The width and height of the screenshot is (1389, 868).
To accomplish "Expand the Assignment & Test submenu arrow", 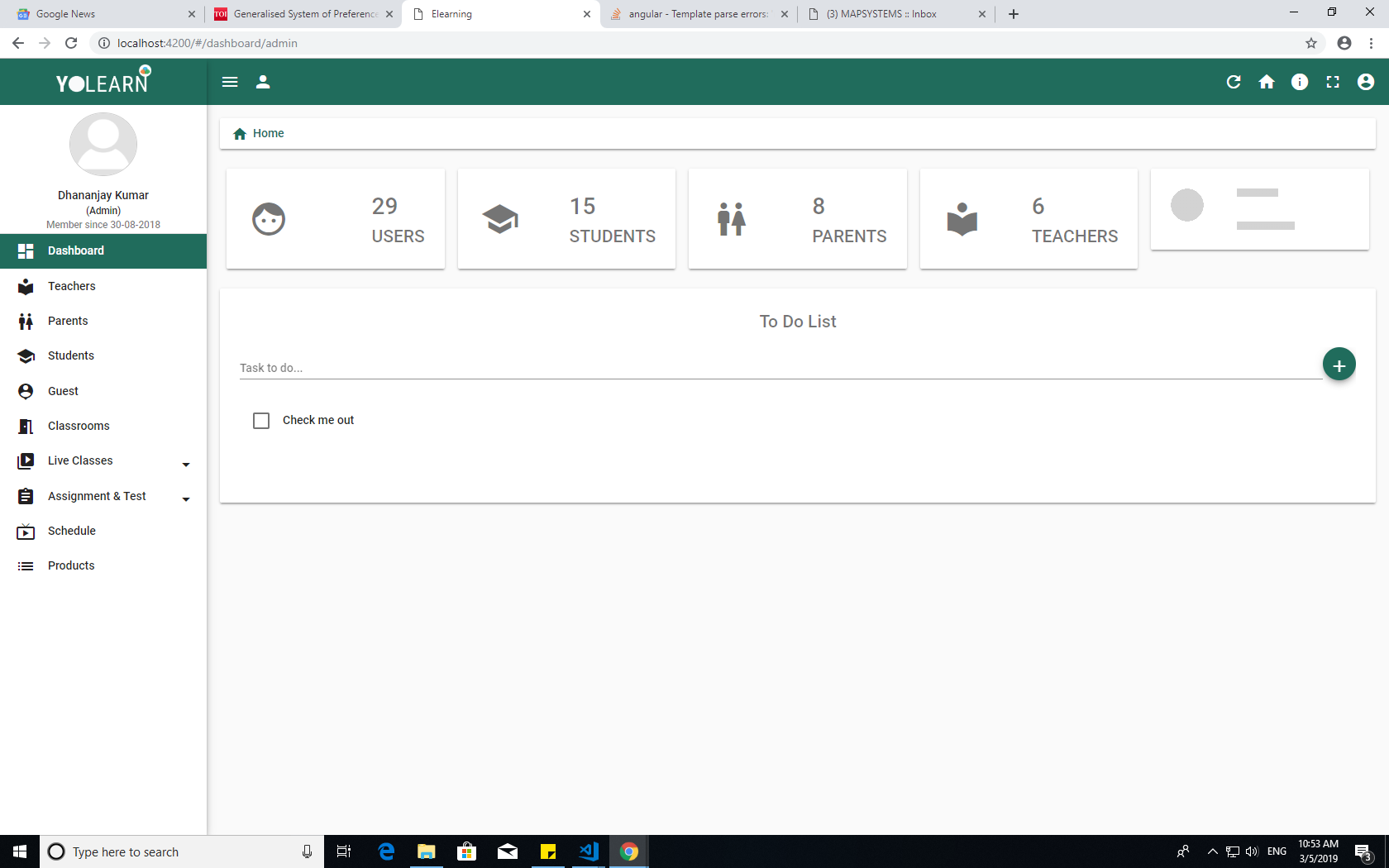I will [186, 499].
